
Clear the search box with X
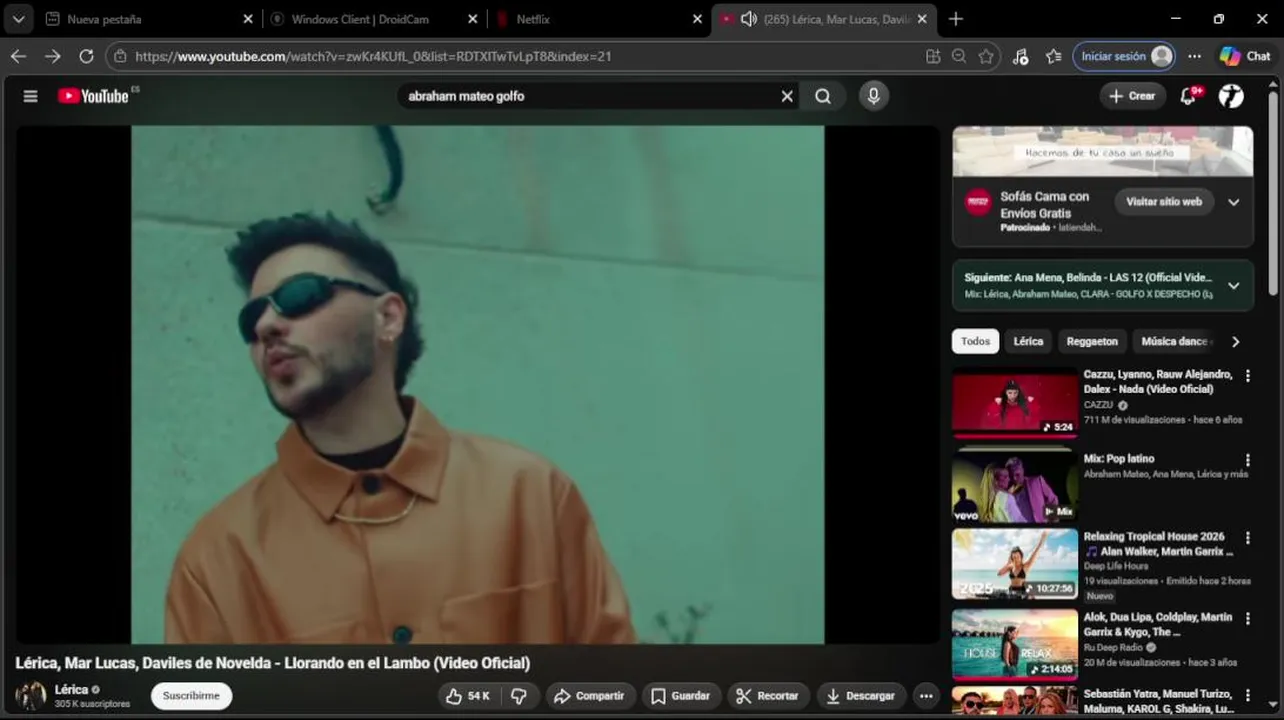[787, 96]
